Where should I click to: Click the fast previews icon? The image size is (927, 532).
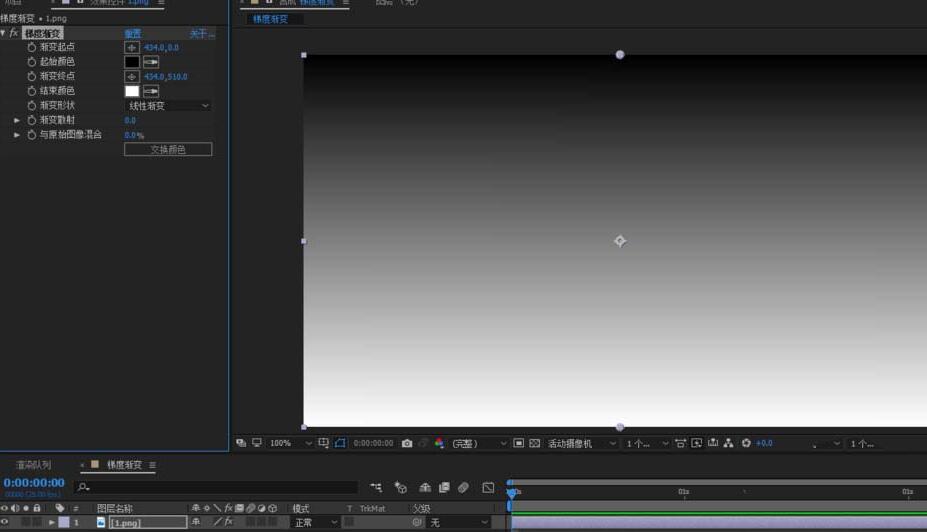(x=696, y=443)
